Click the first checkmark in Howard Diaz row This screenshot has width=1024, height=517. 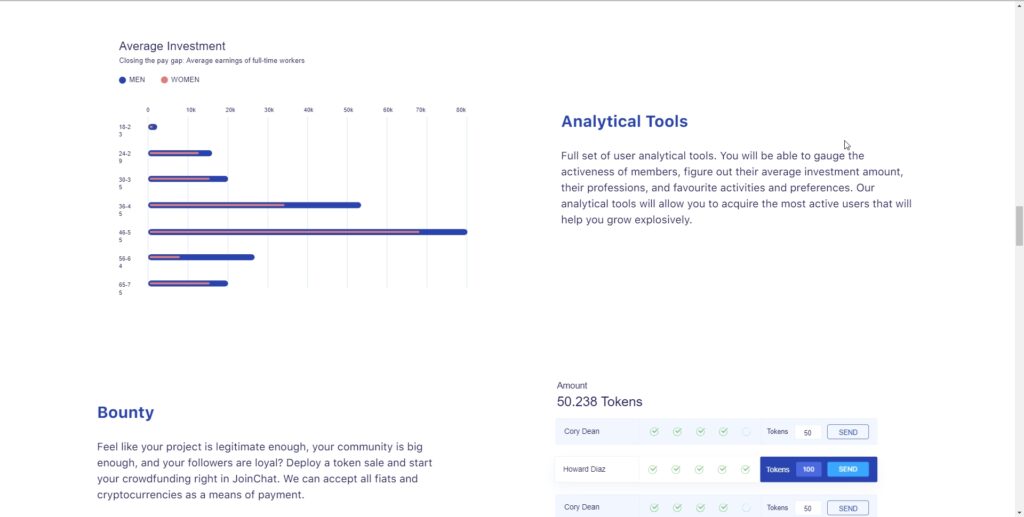tap(654, 469)
